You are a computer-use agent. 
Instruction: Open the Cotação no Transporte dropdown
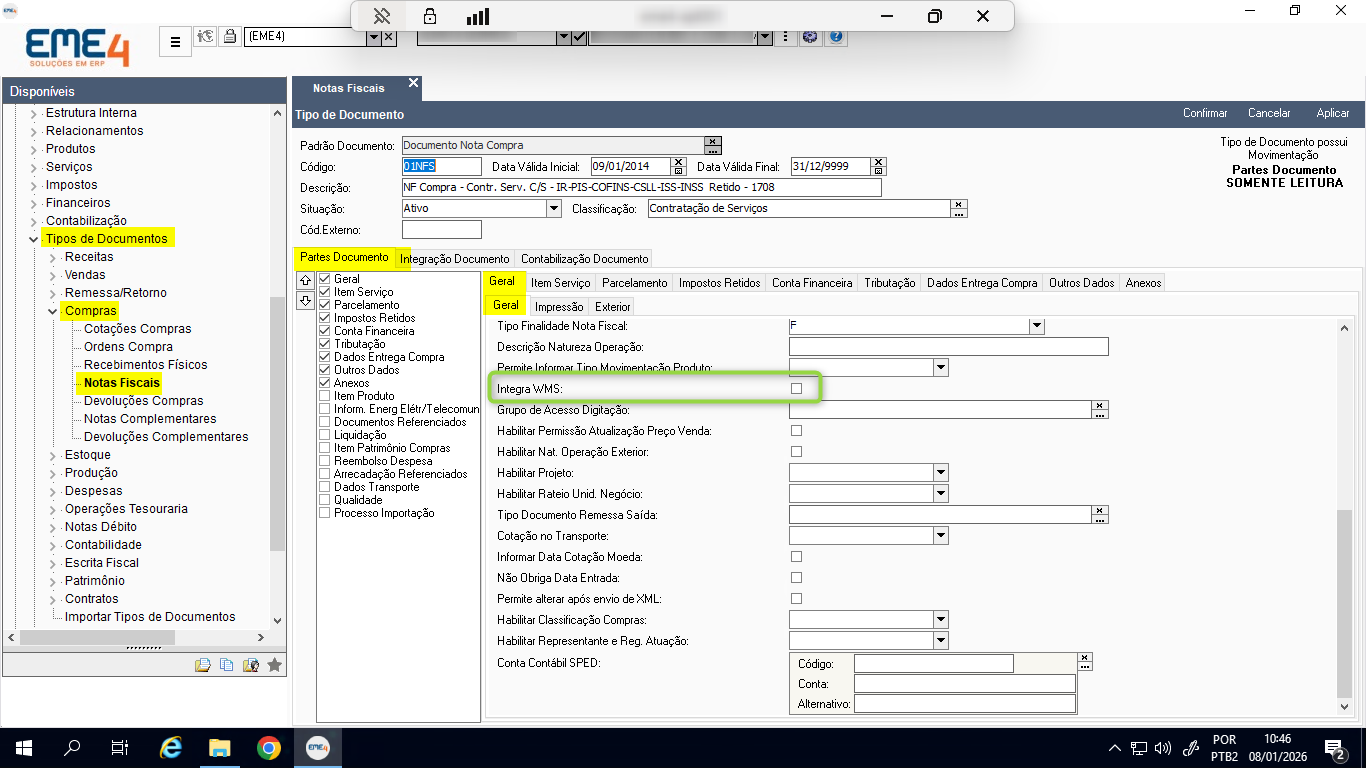point(940,536)
